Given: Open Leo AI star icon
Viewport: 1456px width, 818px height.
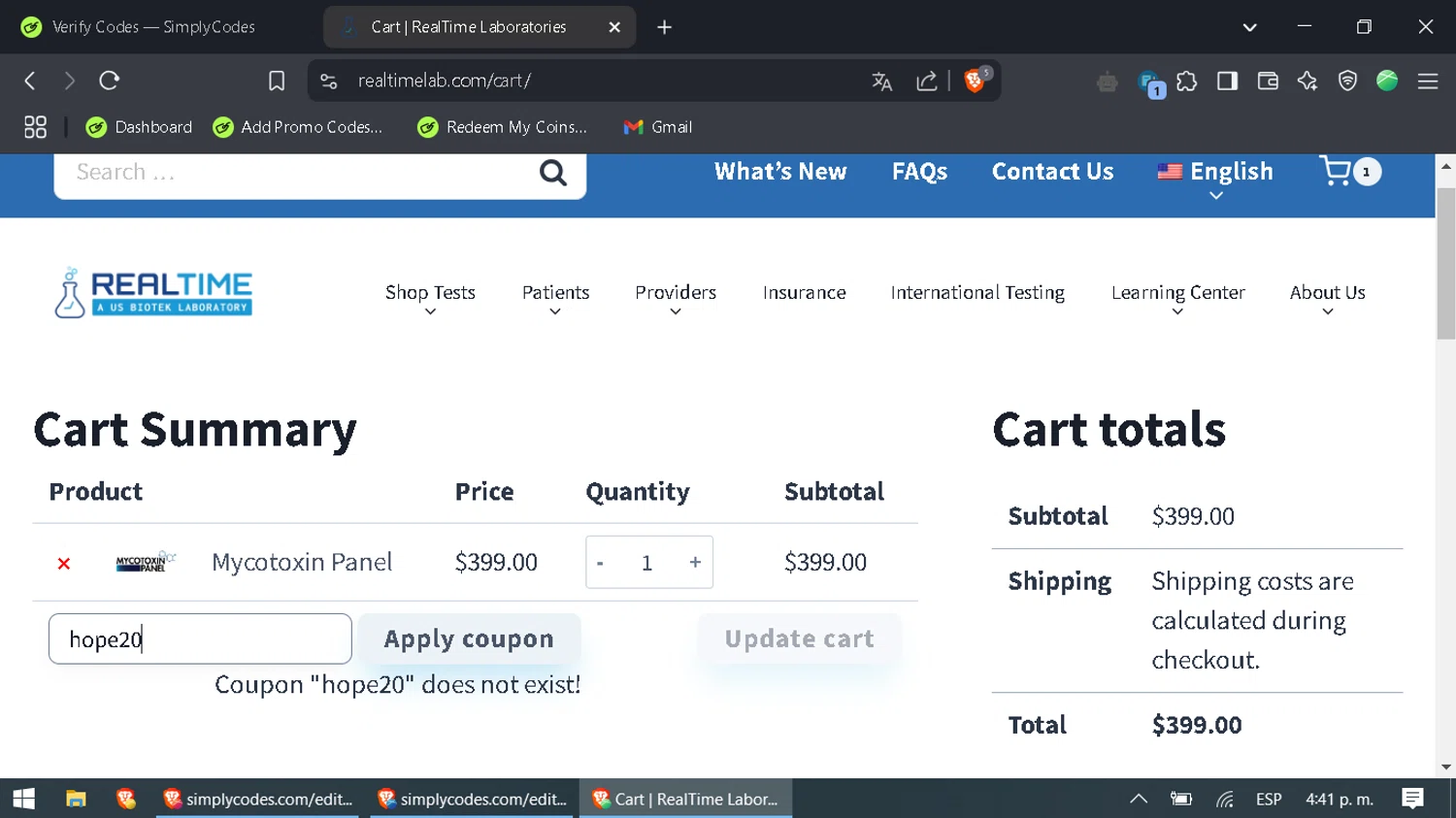Looking at the screenshot, I should tap(1307, 81).
